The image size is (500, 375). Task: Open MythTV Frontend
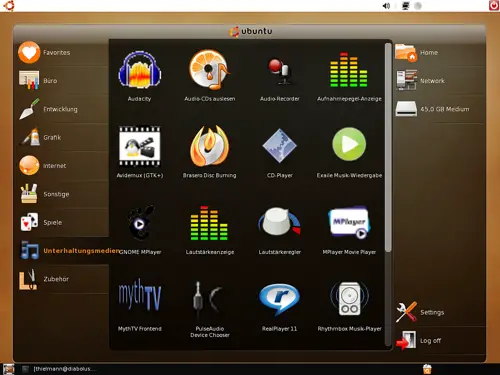tap(140, 305)
